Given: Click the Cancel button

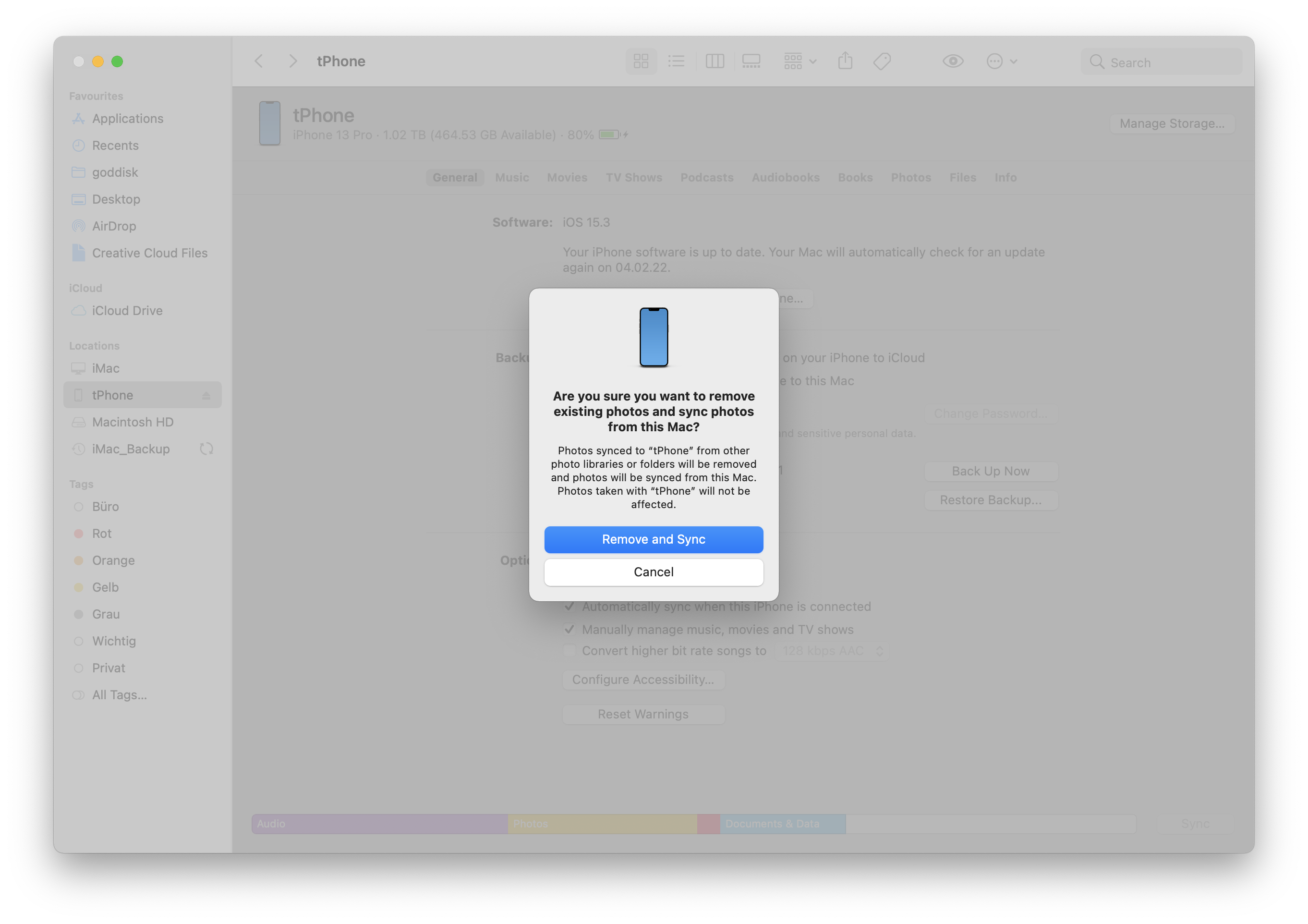Looking at the screenshot, I should point(653,572).
